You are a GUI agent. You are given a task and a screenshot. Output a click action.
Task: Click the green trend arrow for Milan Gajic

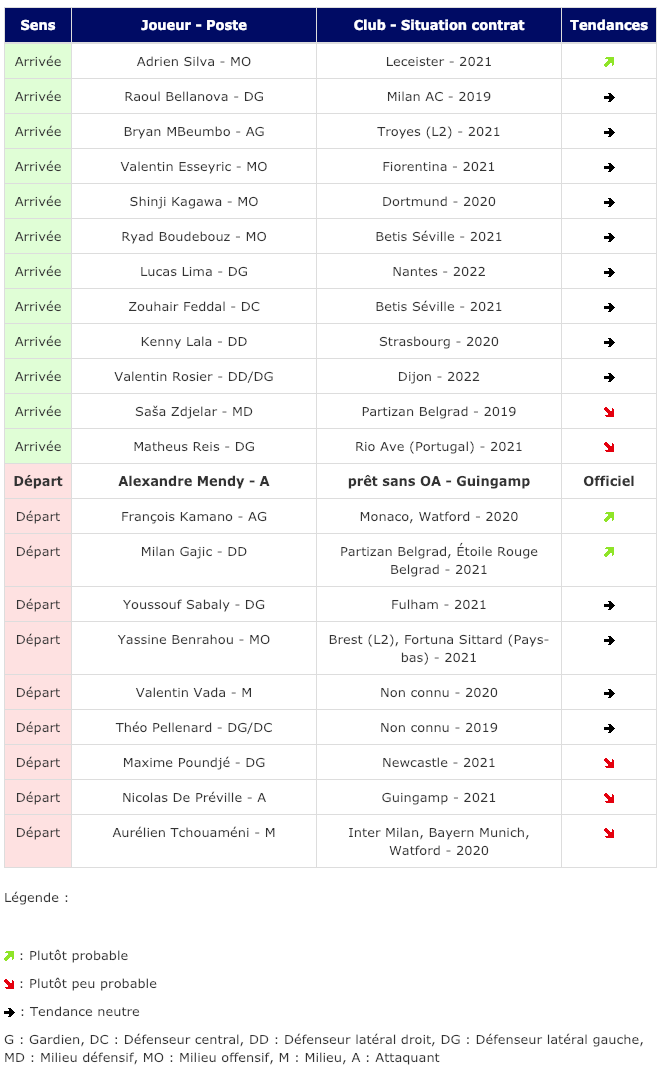point(609,552)
